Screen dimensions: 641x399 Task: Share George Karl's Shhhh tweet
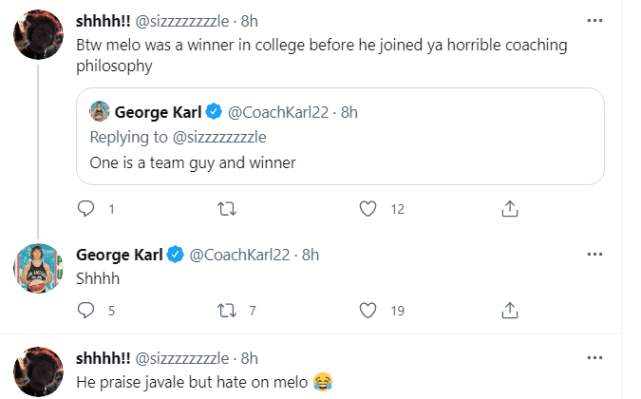[510, 310]
